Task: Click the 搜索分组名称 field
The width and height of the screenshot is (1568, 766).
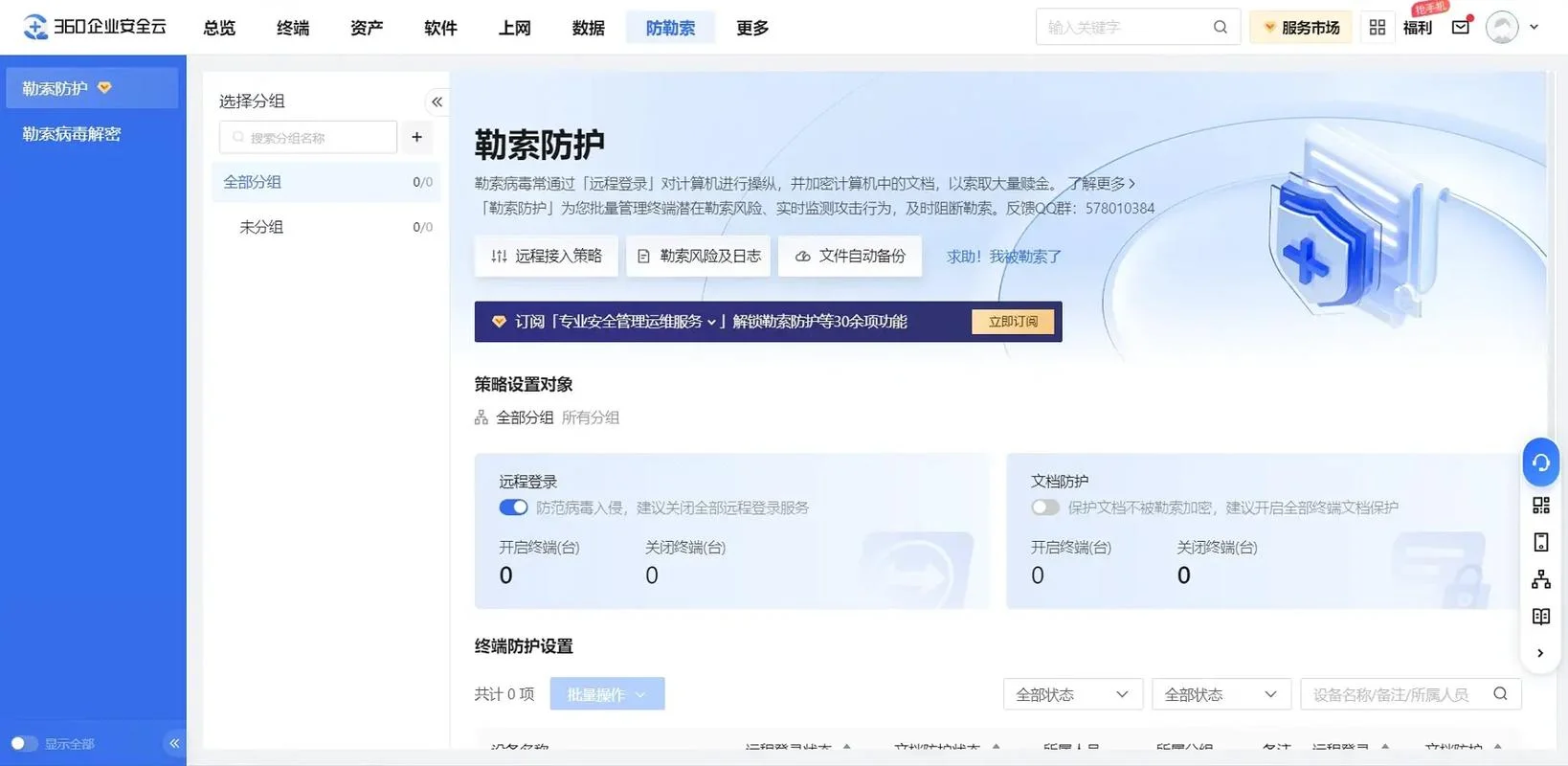Action: coord(308,137)
